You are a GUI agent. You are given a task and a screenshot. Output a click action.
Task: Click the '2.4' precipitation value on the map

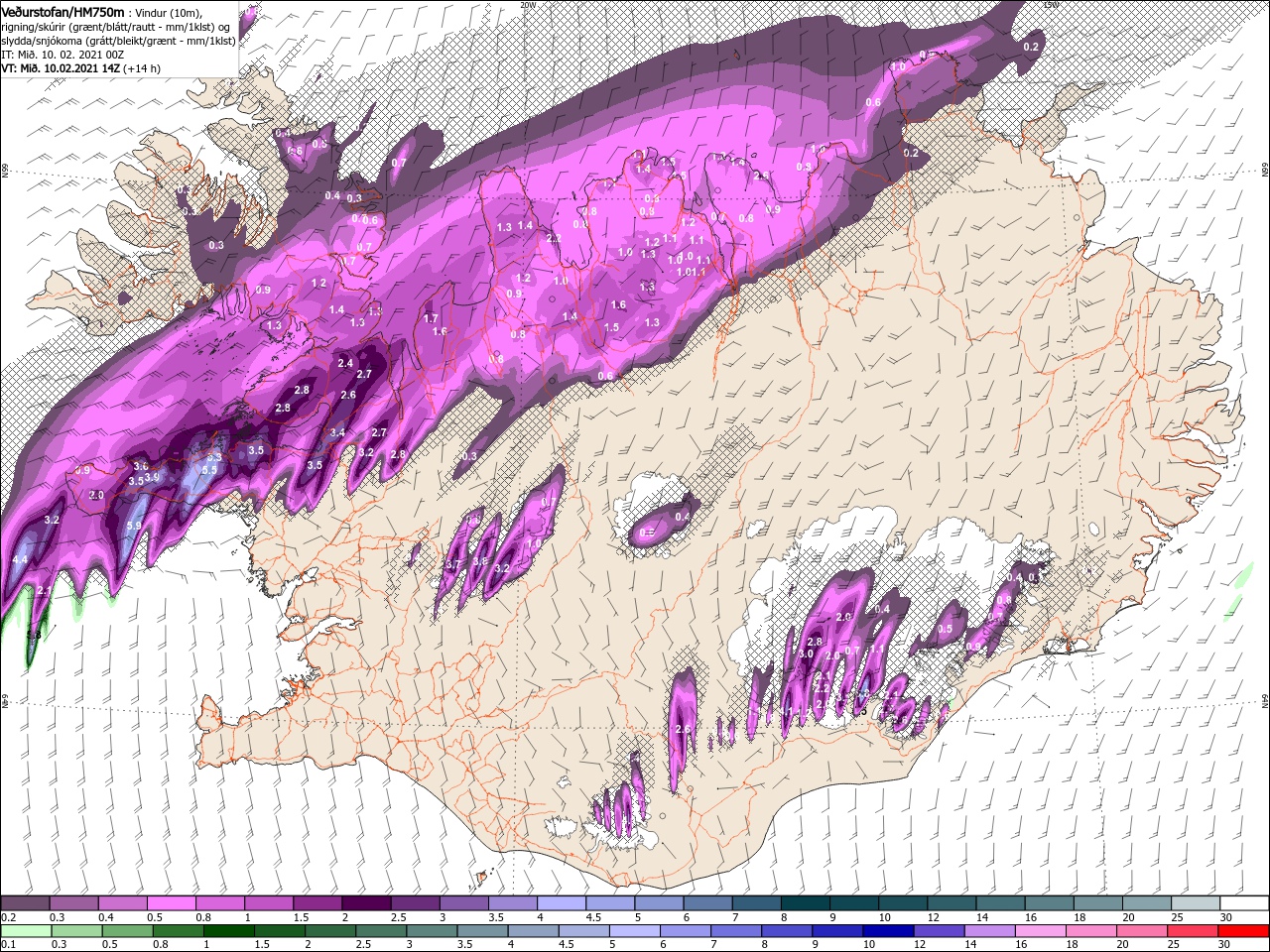pos(345,364)
